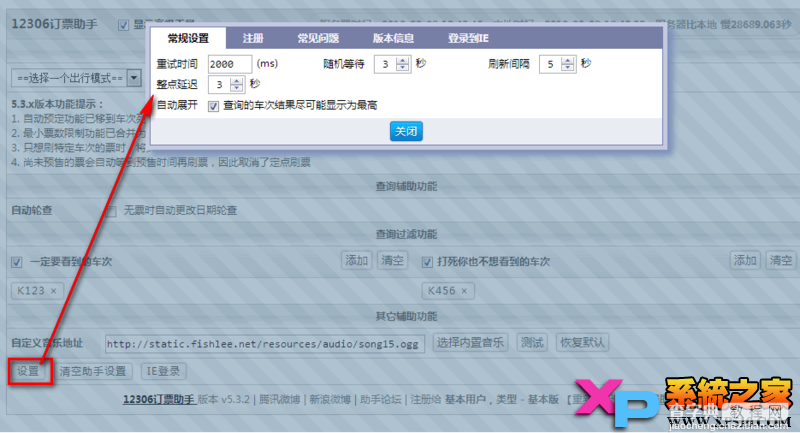Open the 常见问题 tab
Image resolution: width=800 pixels, height=433 pixels.
(x=318, y=38)
